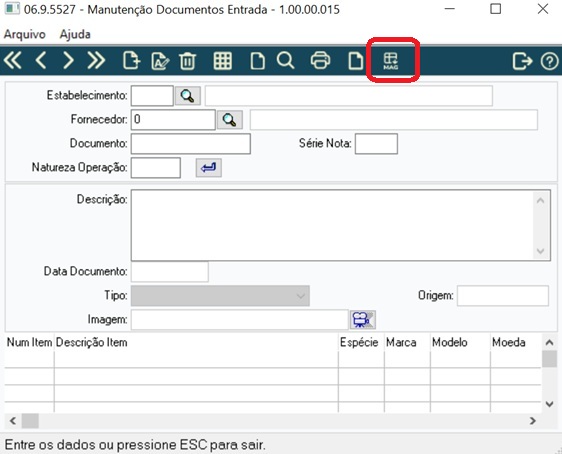The image size is (562, 454).
Task: Go to the first record
Action: [x=13, y=60]
